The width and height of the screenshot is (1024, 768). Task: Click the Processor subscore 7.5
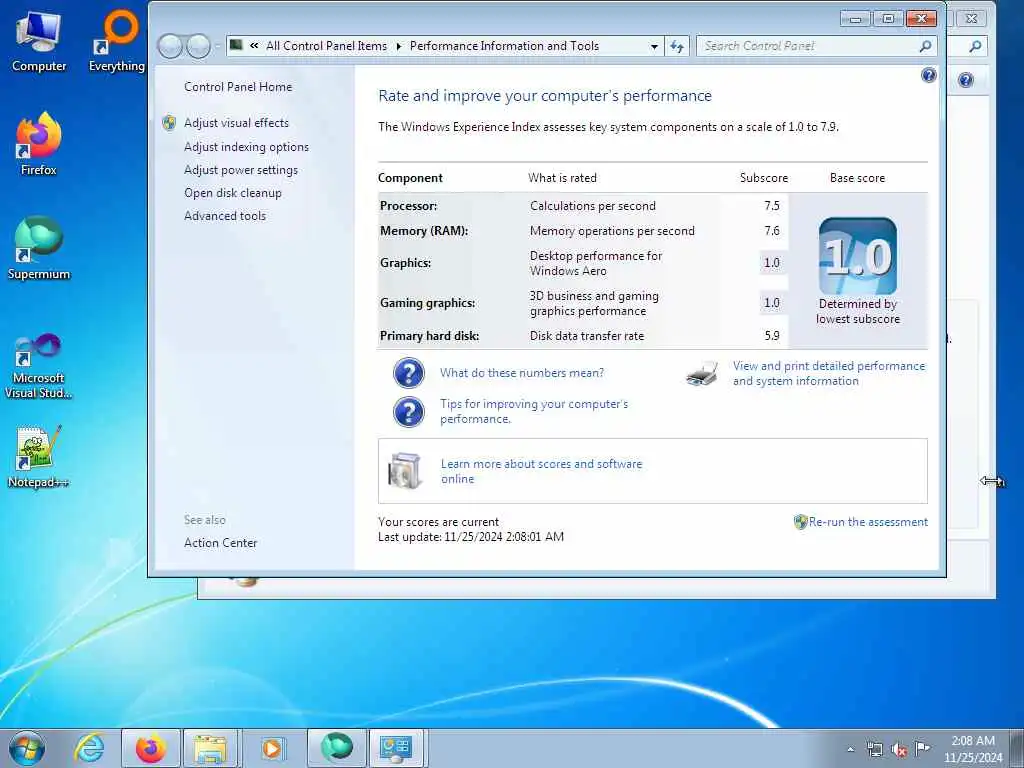(772, 206)
